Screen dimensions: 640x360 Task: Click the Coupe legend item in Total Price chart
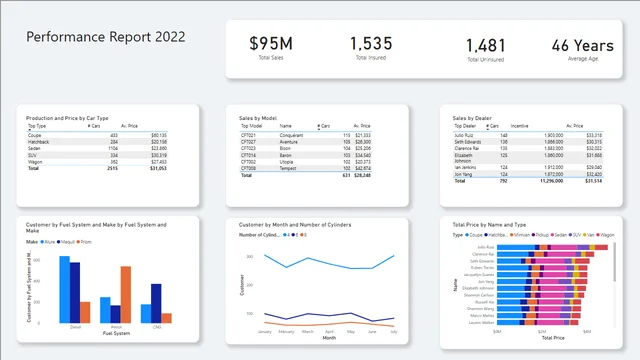[474, 235]
